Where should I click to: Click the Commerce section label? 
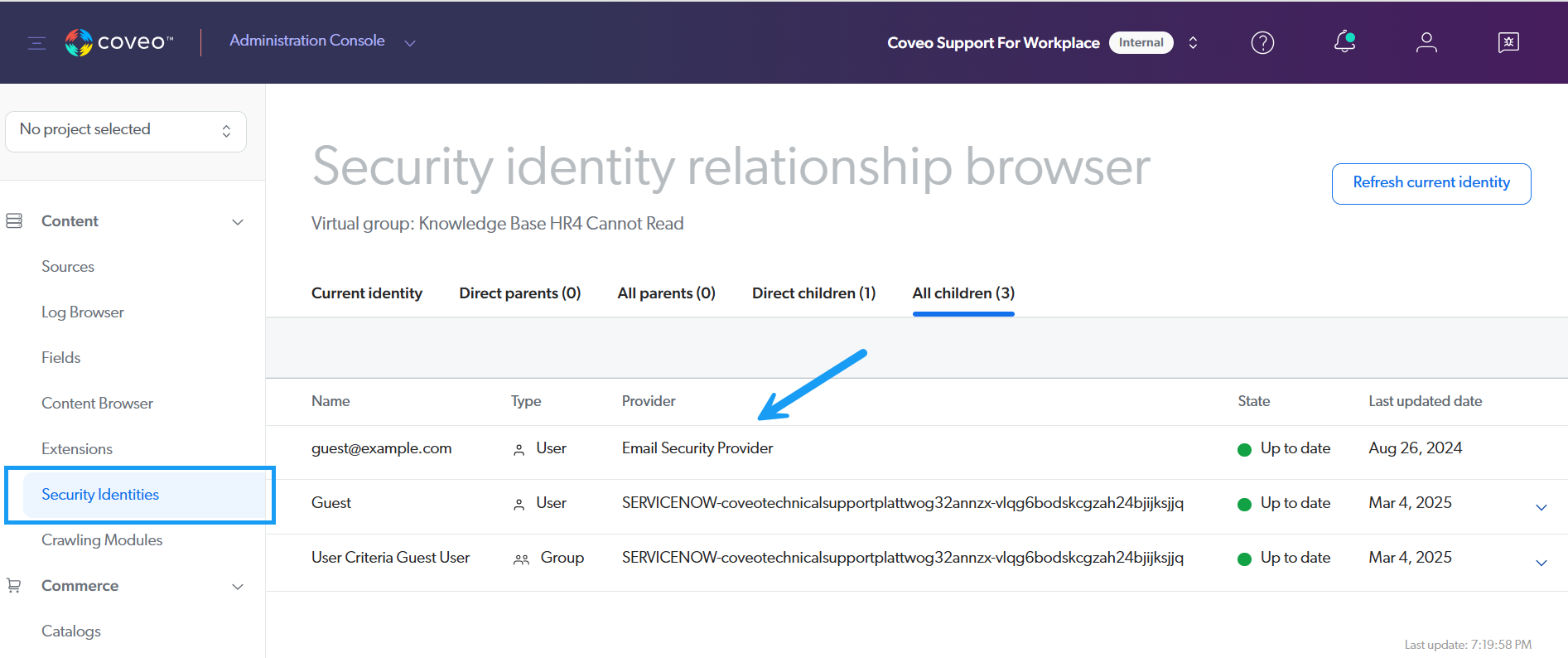(80, 586)
